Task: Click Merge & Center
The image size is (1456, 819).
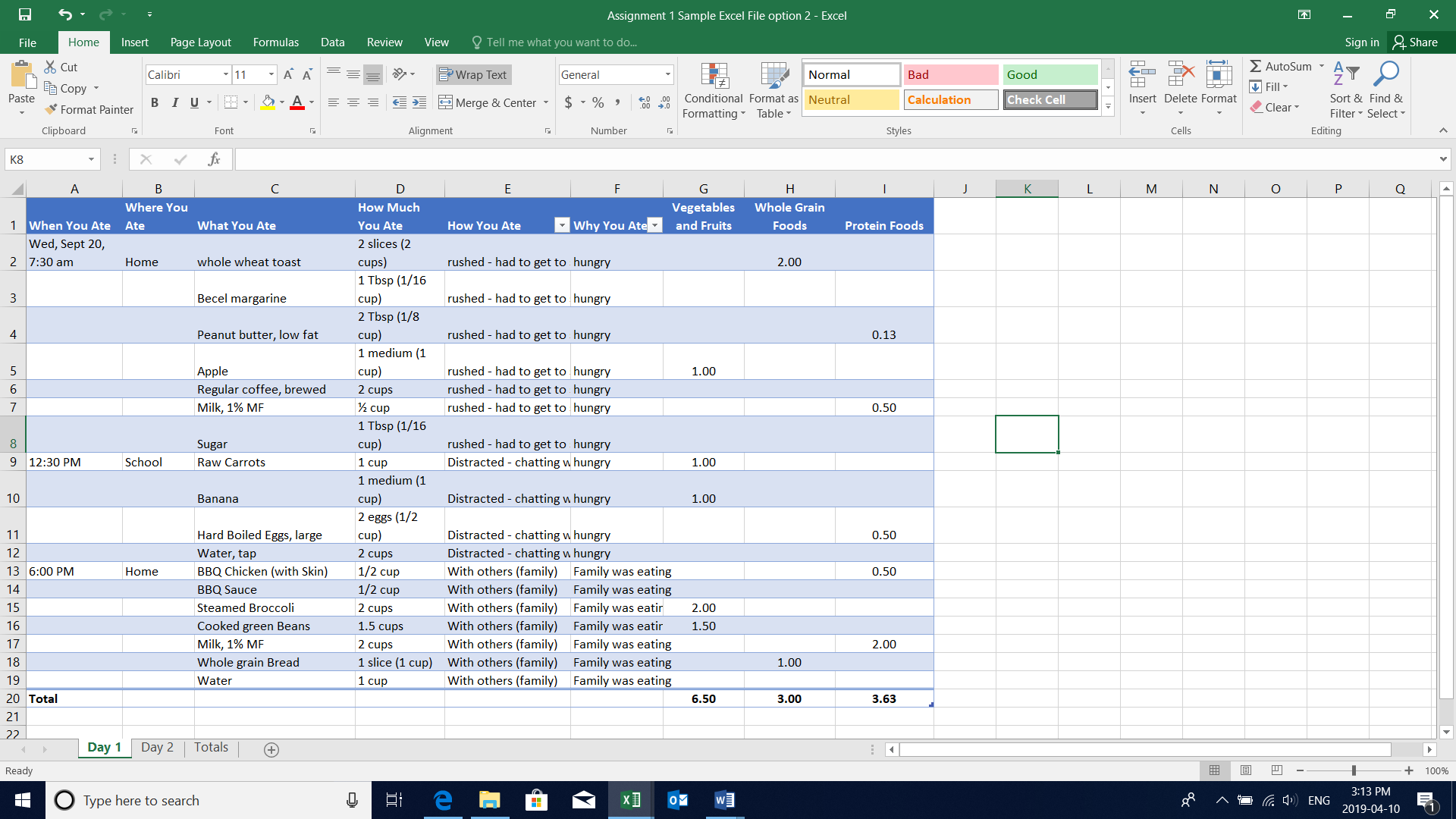Action: pyautogui.click(x=488, y=102)
